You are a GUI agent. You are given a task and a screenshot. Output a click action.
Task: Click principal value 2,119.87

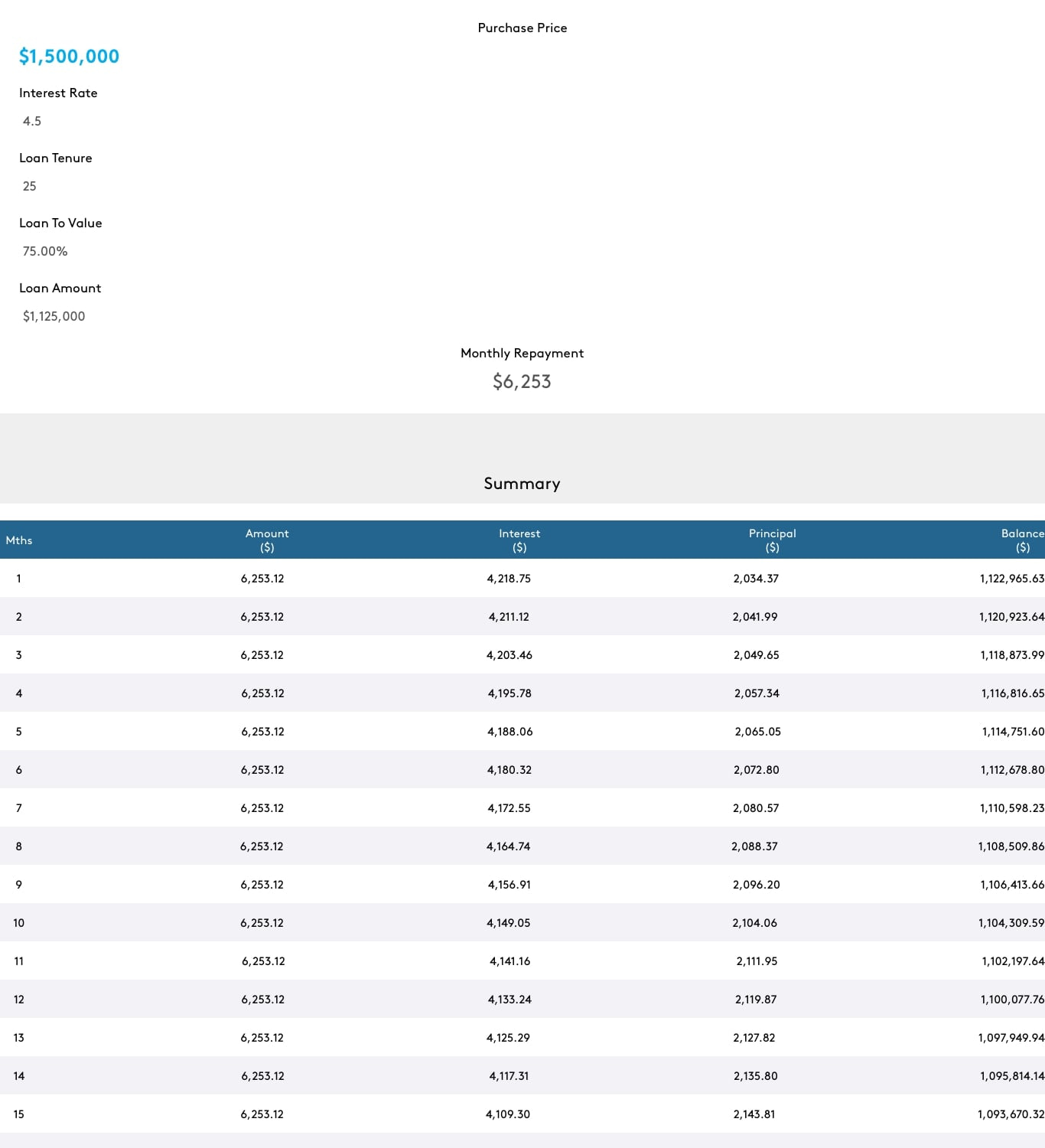tap(756, 1000)
